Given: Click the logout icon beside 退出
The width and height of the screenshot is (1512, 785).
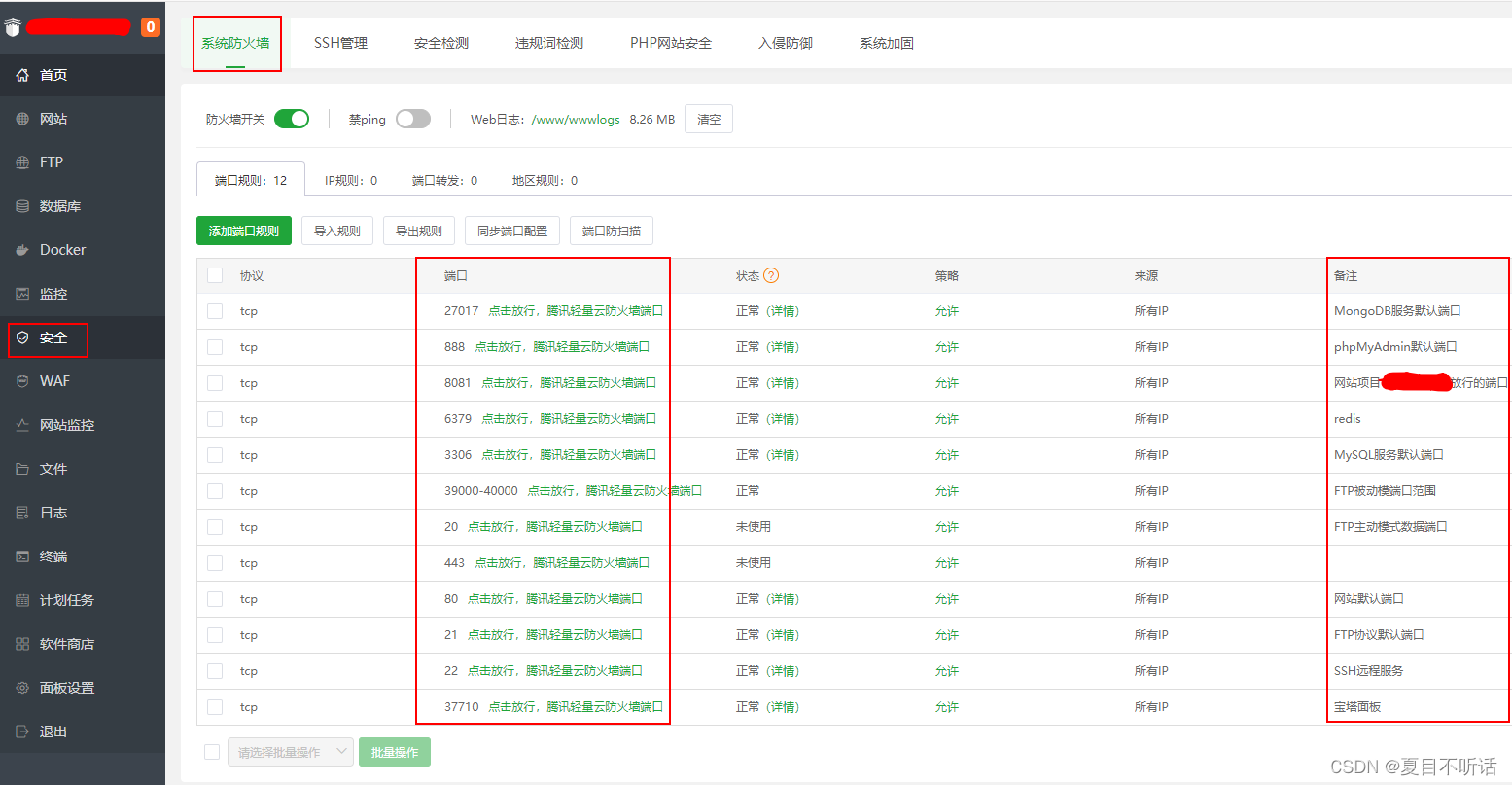Looking at the screenshot, I should tap(22, 731).
